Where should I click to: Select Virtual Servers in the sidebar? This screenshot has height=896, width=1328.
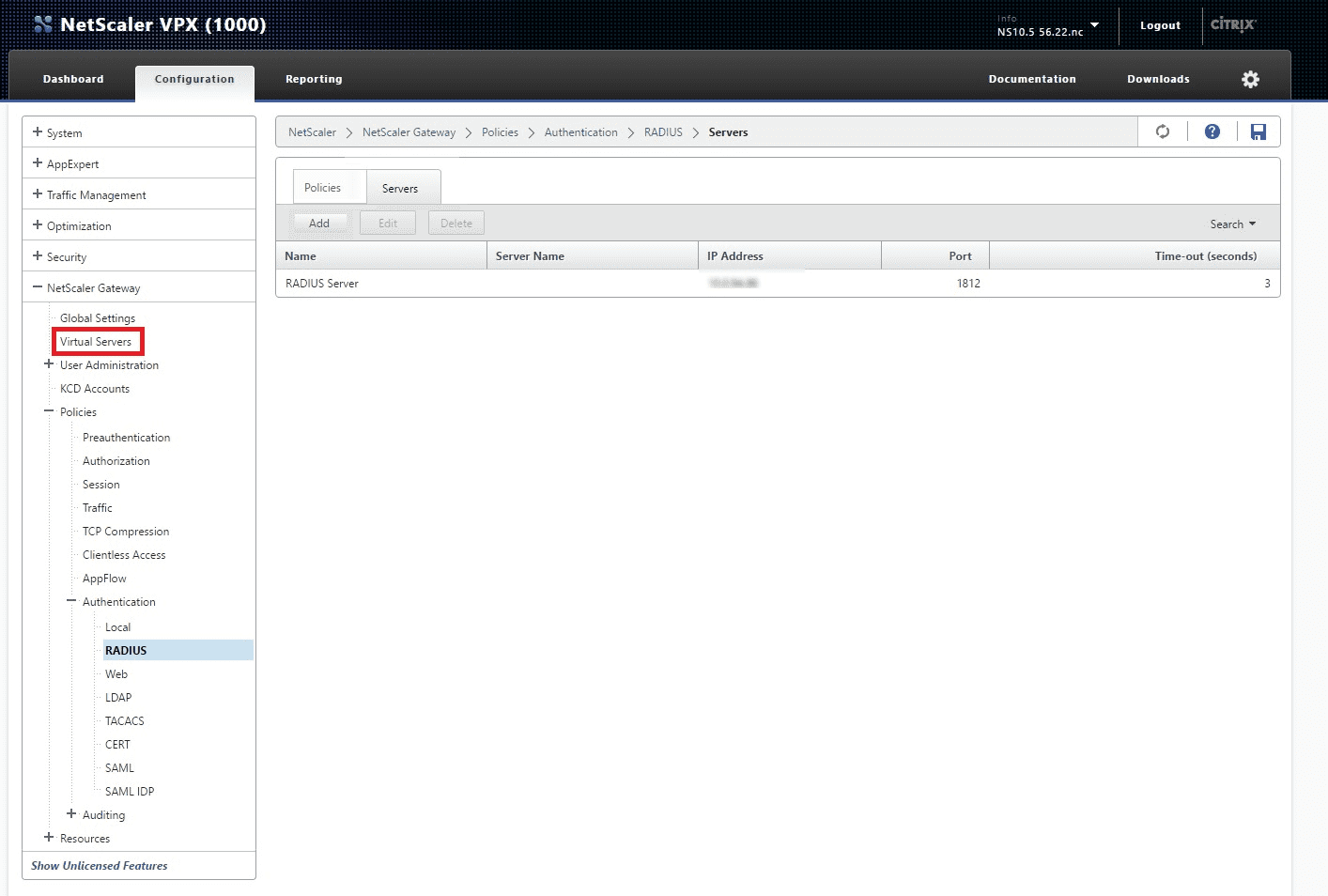98,341
